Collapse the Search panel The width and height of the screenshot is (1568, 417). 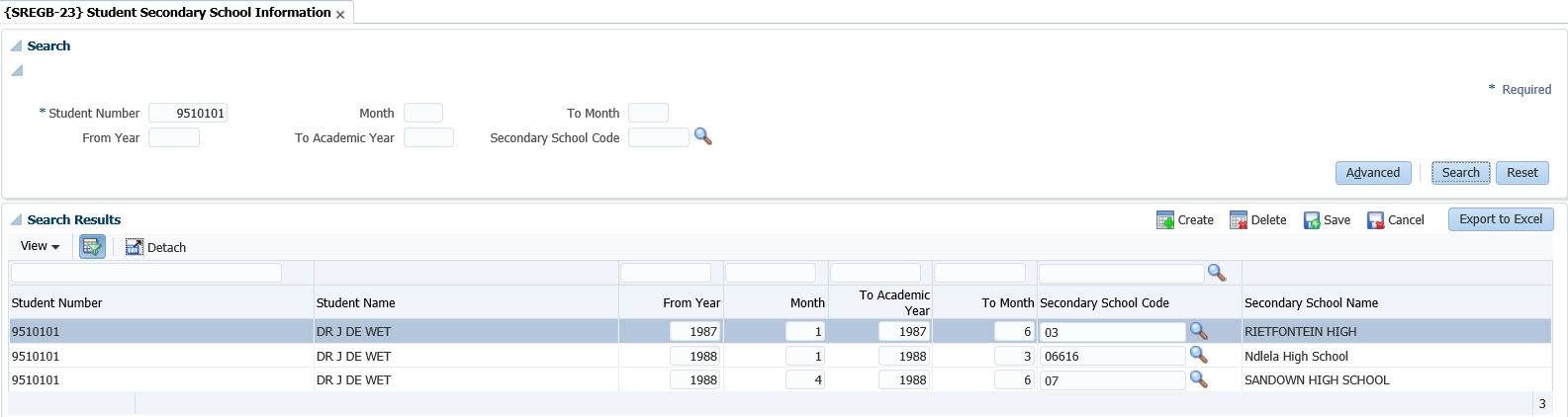(x=16, y=45)
